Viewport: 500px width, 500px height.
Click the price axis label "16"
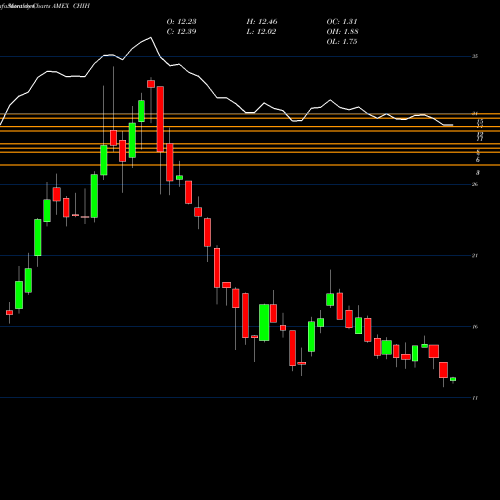[x=475, y=327]
